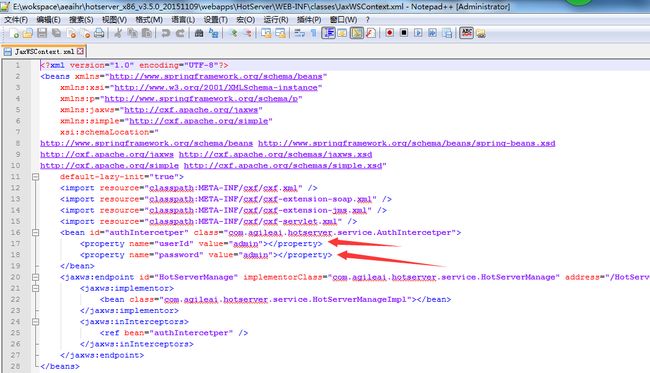This screenshot has height=373, width=650.
Task: Click the springframework schema/beans URL on line 2
Action: tap(216, 76)
